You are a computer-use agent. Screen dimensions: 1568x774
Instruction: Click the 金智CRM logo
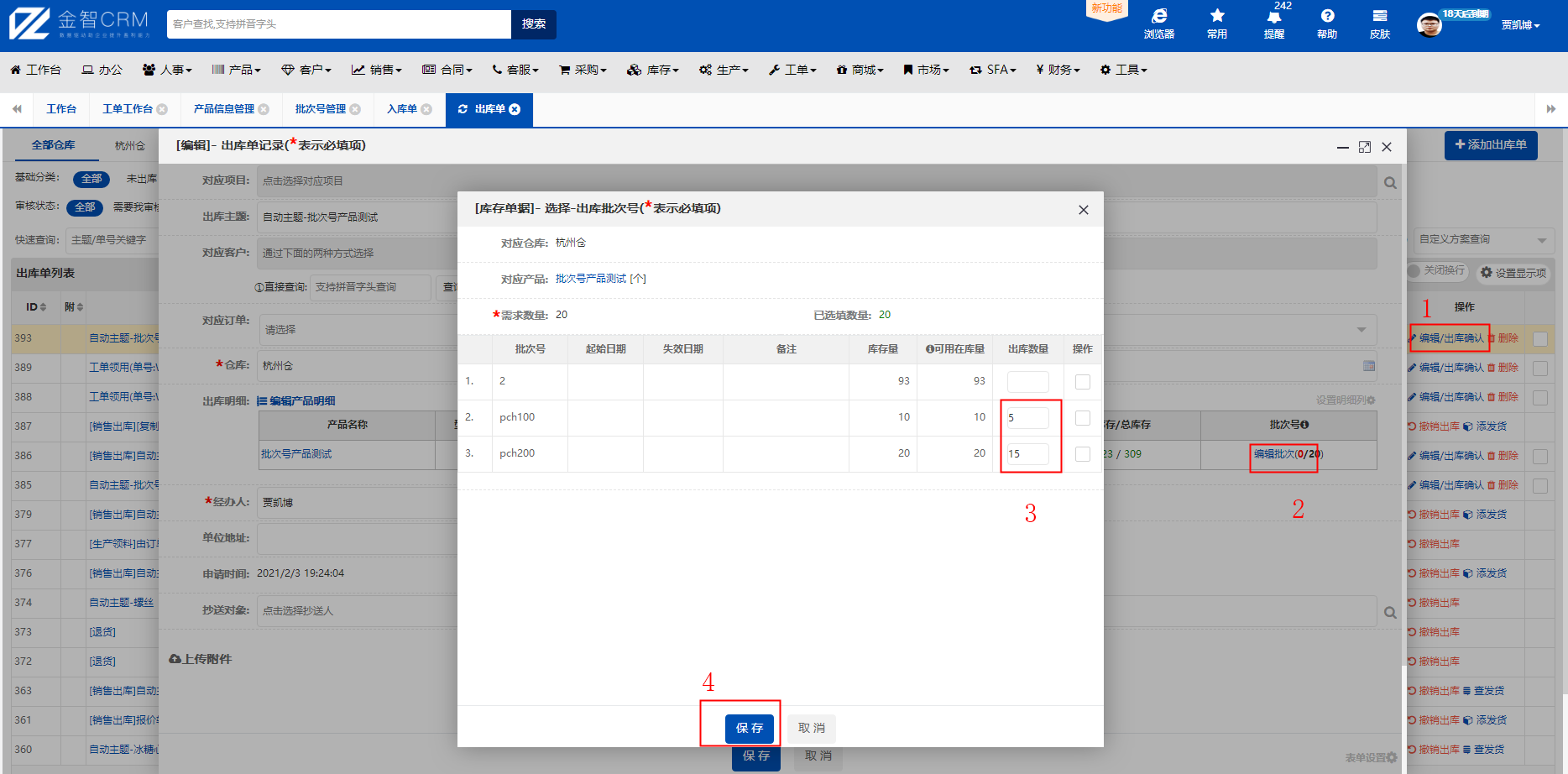click(80, 24)
